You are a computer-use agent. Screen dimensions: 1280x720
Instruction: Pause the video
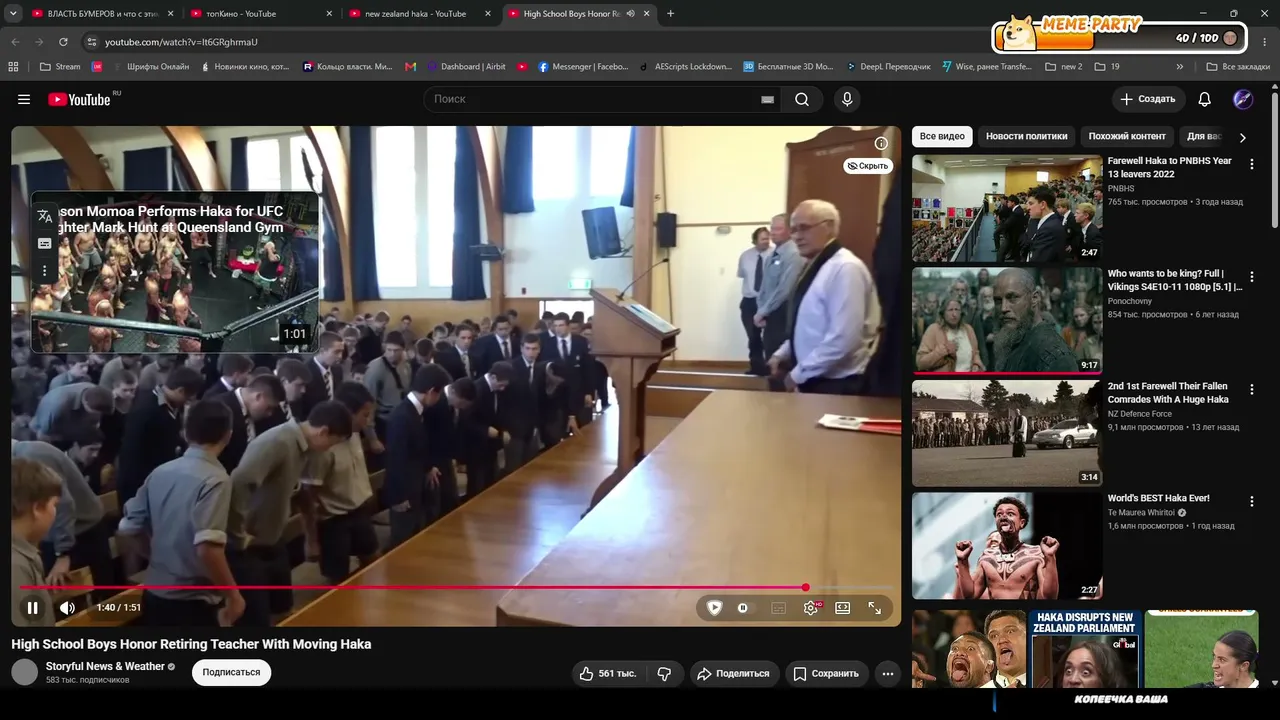[x=33, y=607]
